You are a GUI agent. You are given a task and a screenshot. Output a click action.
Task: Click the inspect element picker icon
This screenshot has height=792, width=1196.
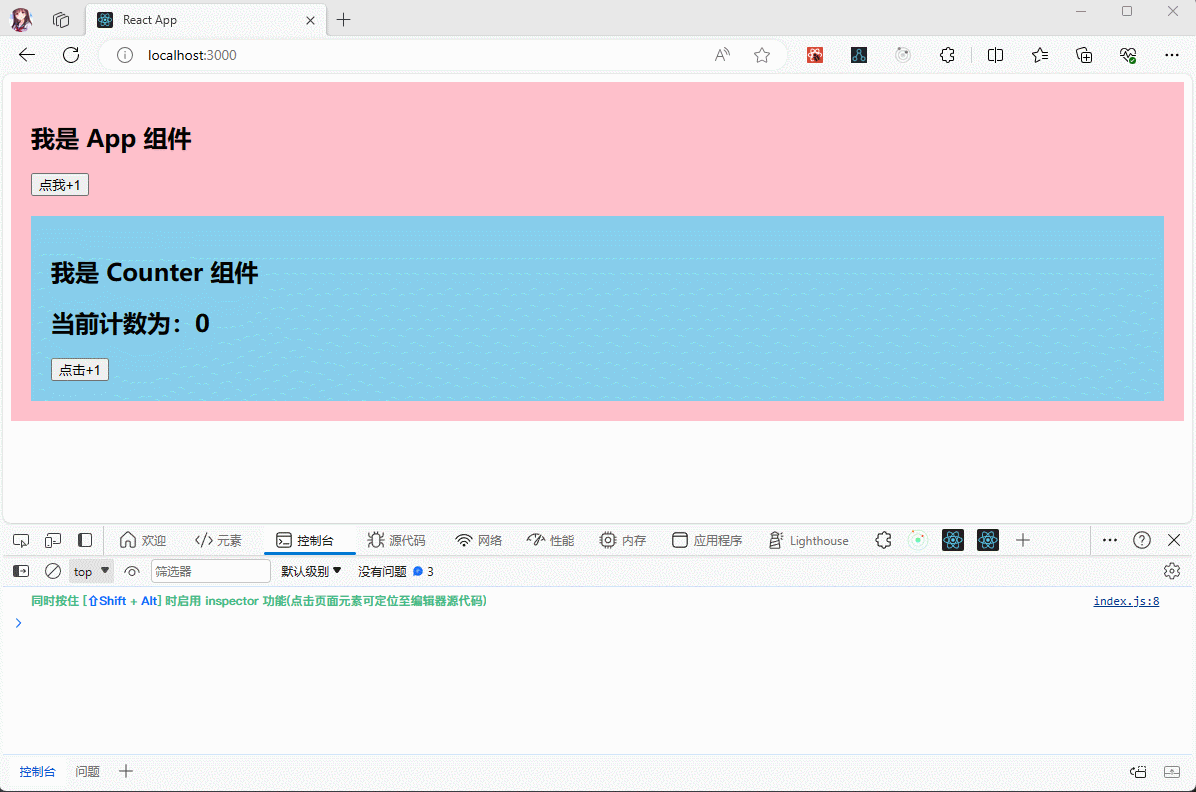21,540
